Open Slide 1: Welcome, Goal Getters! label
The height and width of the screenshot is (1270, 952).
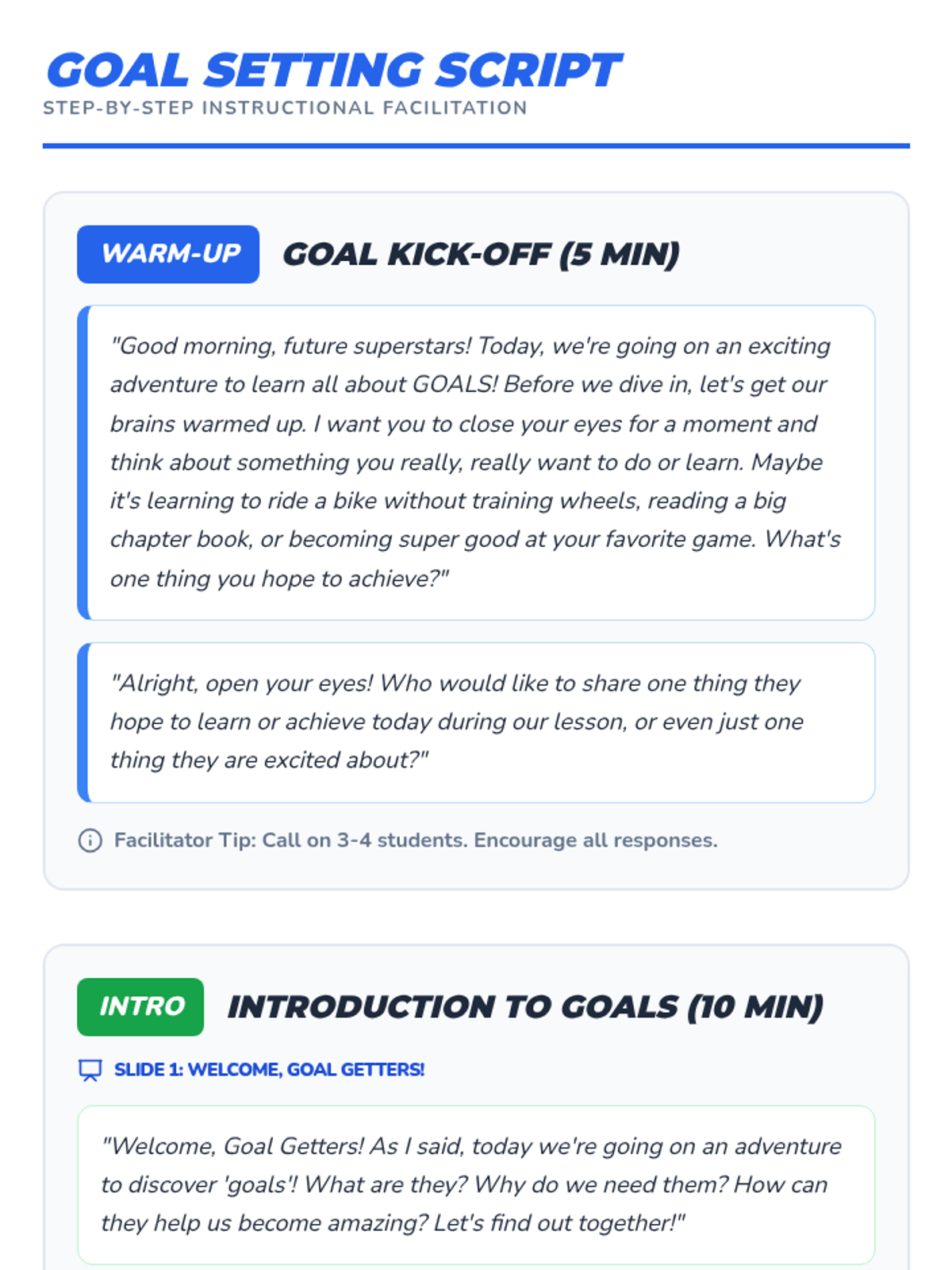pos(270,1070)
